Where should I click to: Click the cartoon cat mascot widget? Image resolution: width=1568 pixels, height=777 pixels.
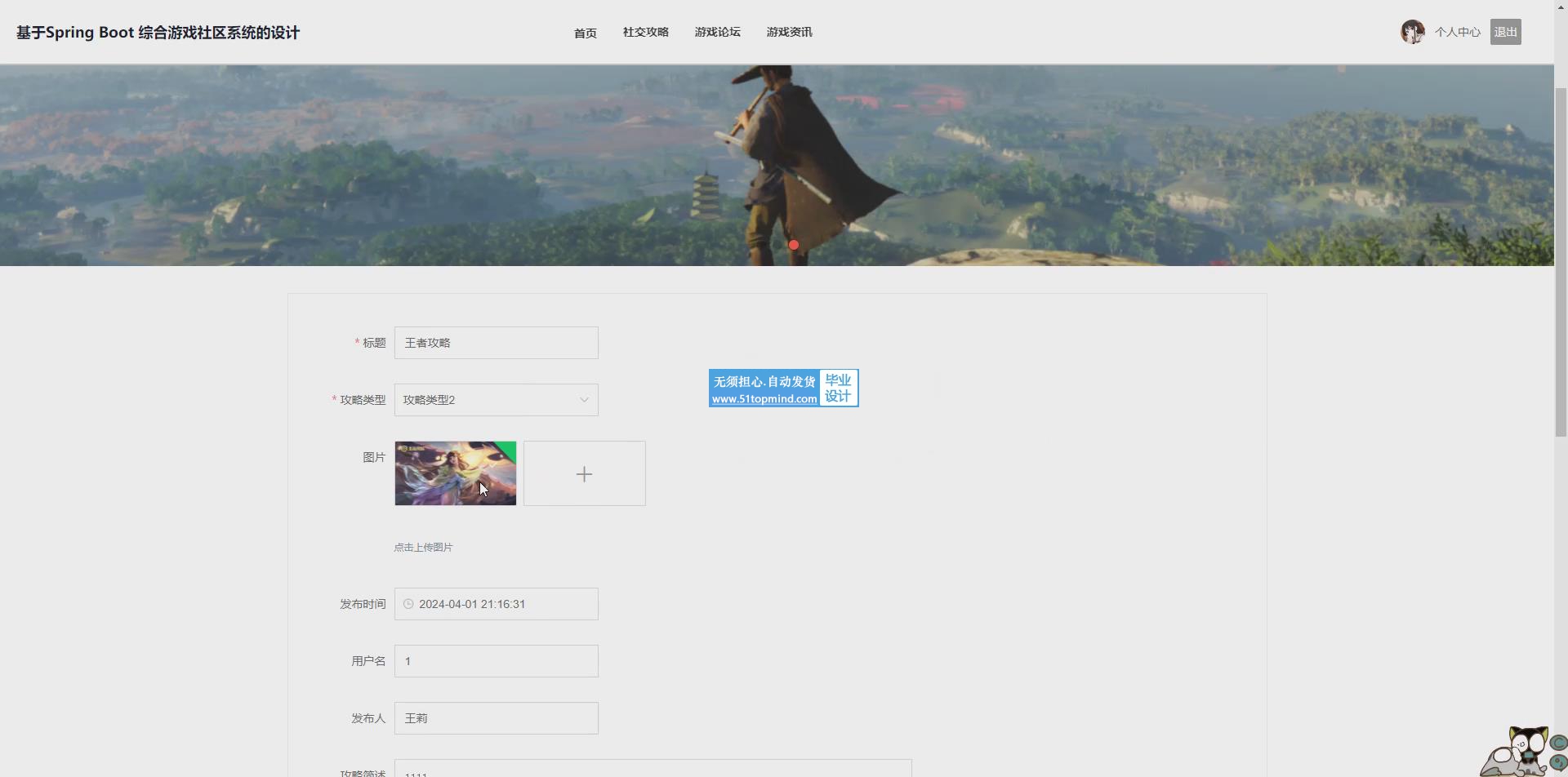click(x=1524, y=751)
